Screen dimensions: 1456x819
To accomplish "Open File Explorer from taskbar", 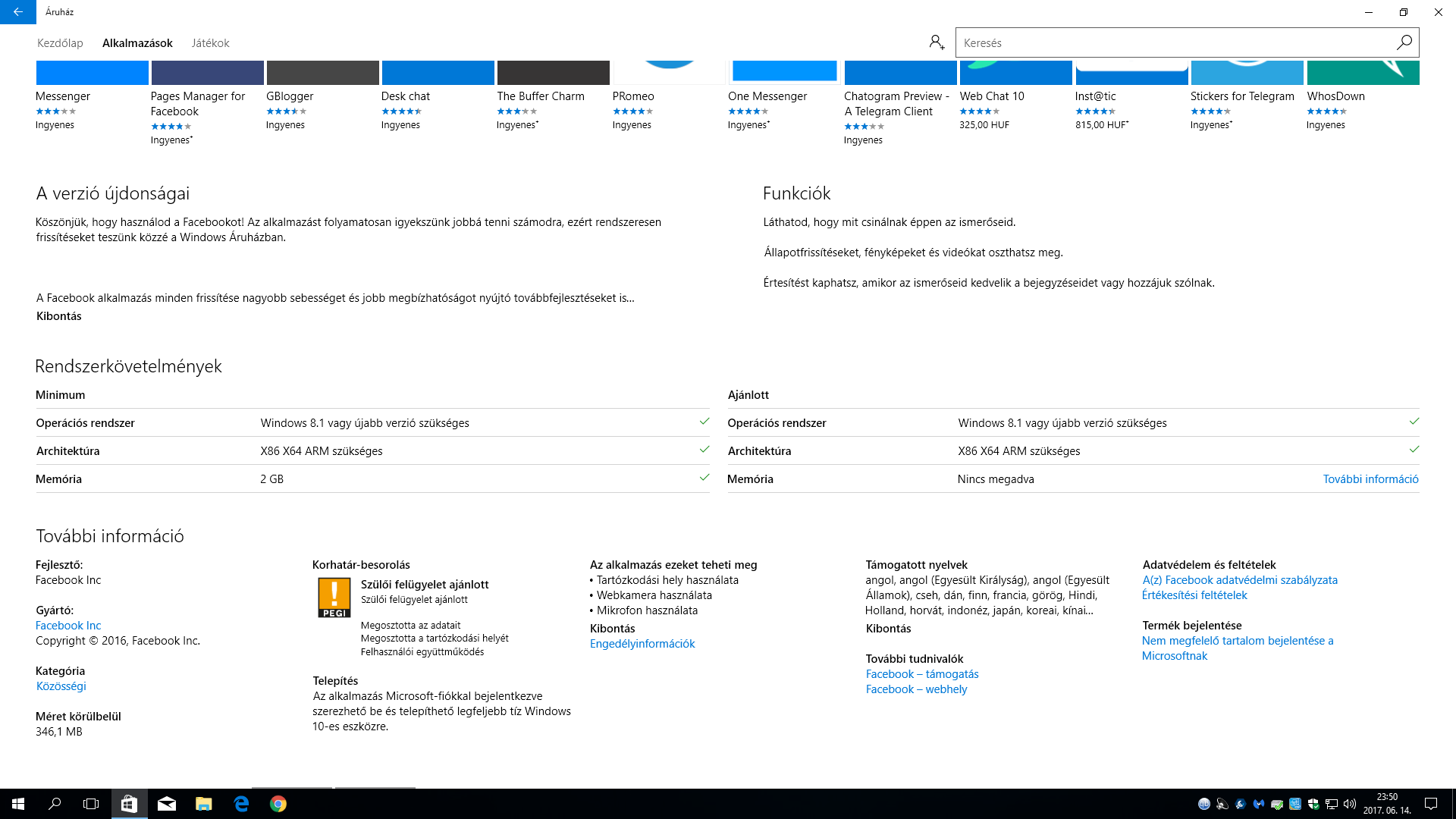I will click(x=203, y=804).
